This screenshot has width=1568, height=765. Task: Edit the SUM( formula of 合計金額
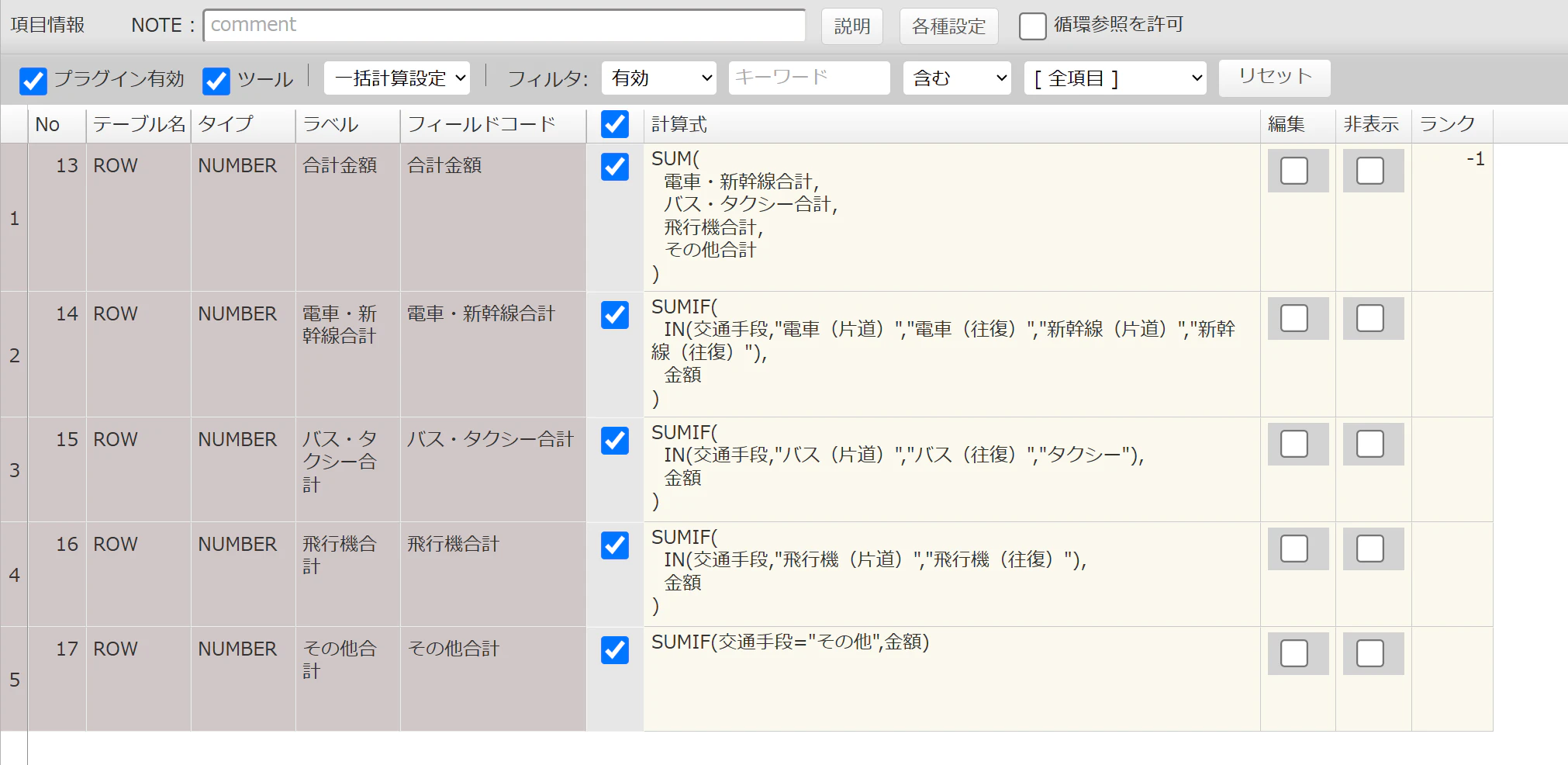pyautogui.click(x=952, y=217)
